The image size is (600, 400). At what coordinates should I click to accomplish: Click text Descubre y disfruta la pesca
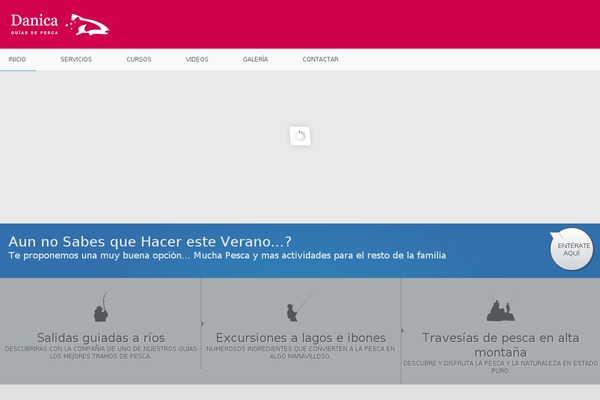pyautogui.click(x=501, y=367)
